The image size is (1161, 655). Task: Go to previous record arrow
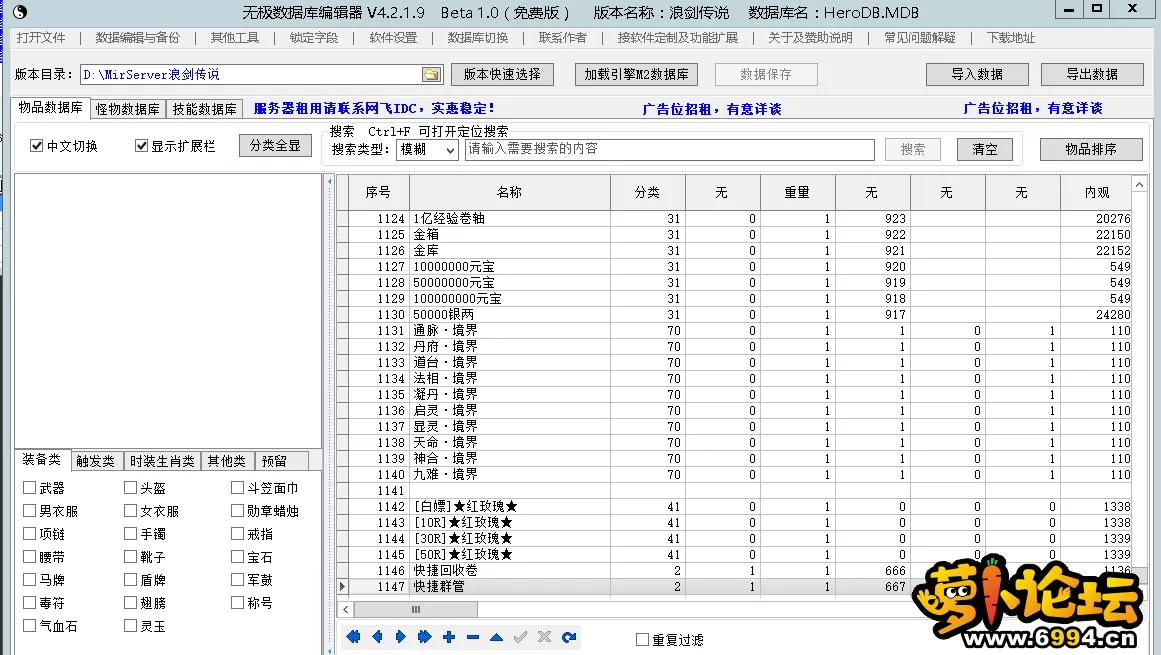click(x=377, y=637)
